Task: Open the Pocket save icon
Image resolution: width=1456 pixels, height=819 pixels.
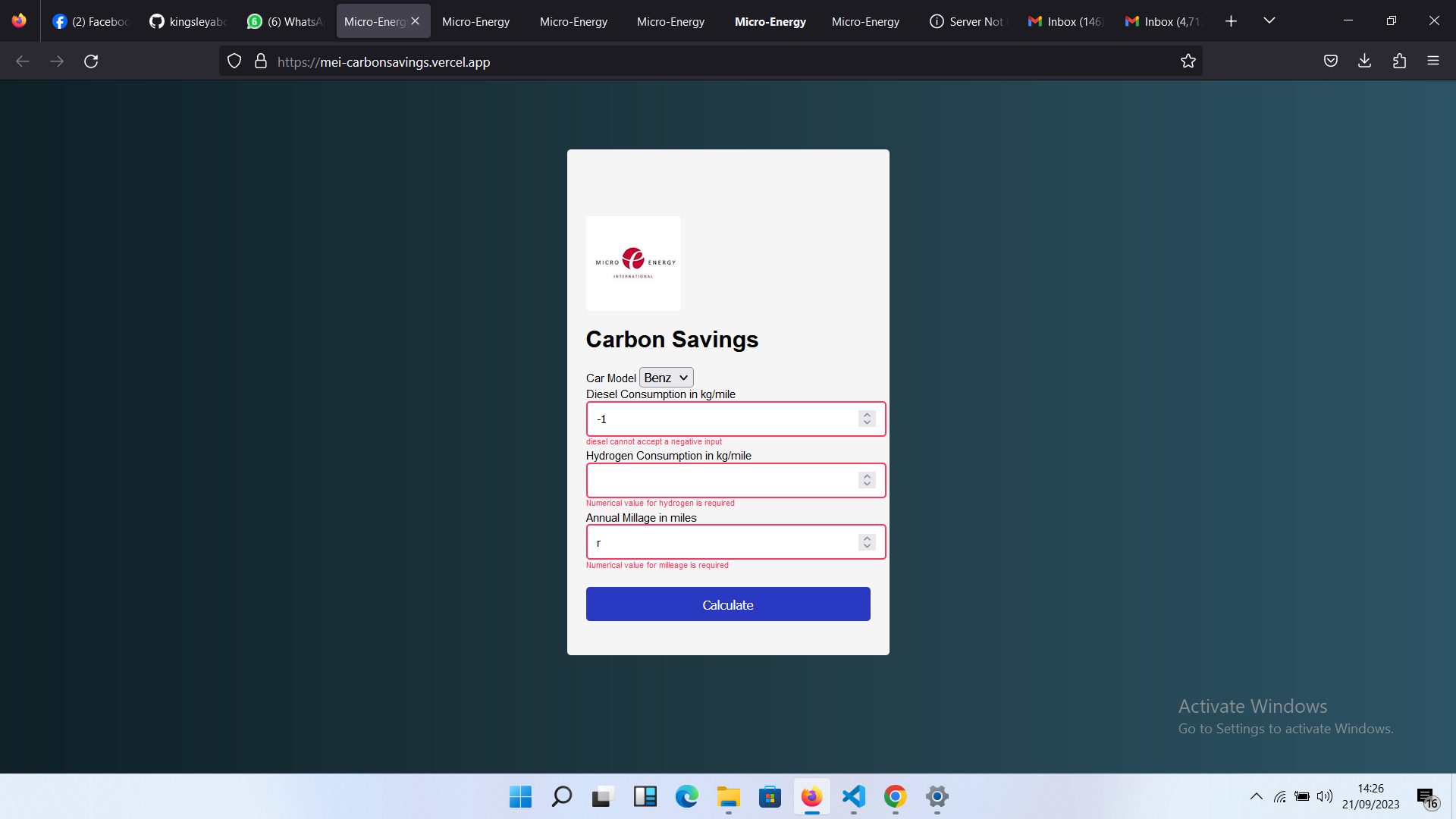Action: coord(1330,61)
